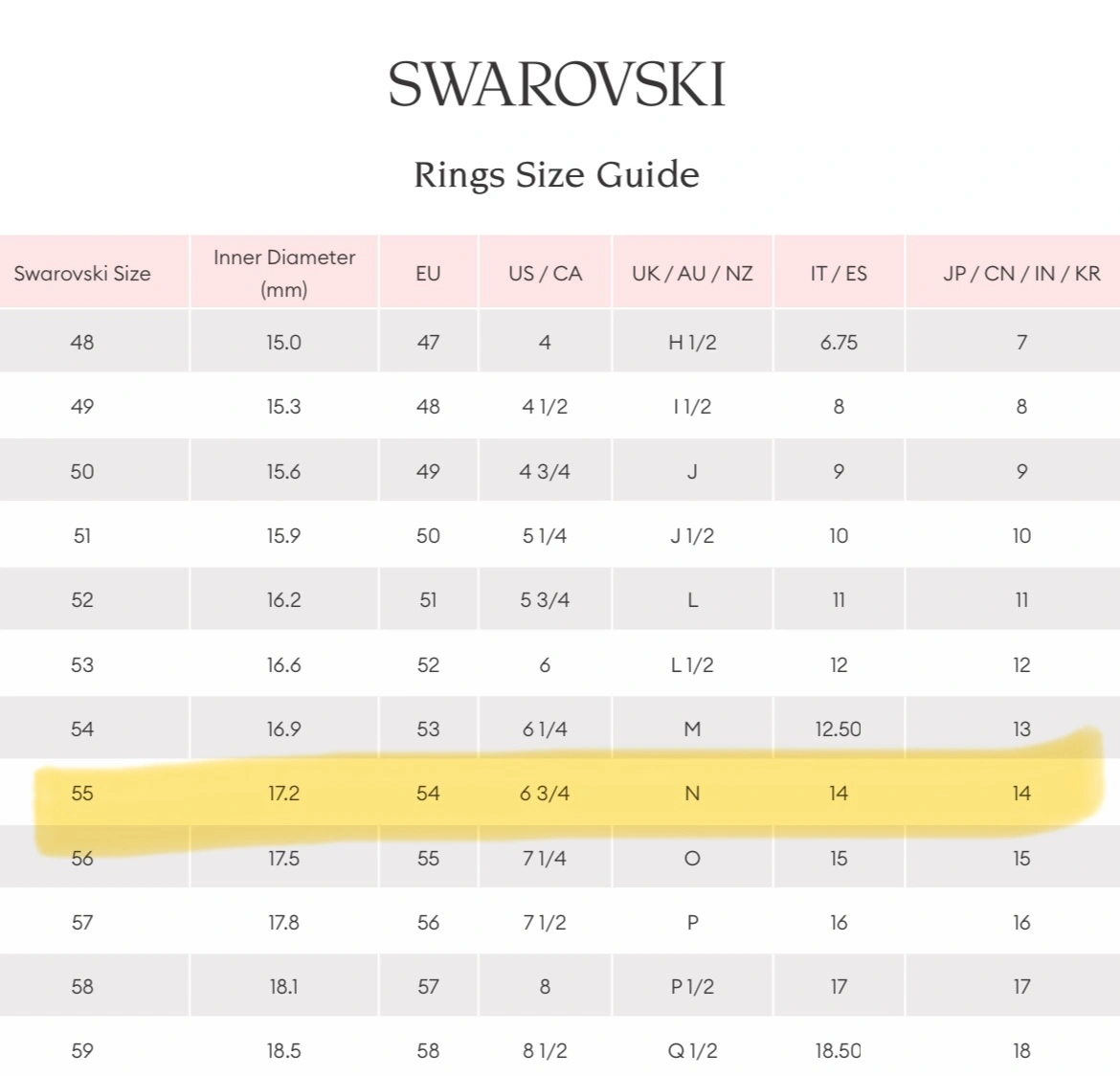Click the 18.1 inner diameter cell
Image resolution: width=1120 pixels, height=1076 pixels.
coord(283,986)
